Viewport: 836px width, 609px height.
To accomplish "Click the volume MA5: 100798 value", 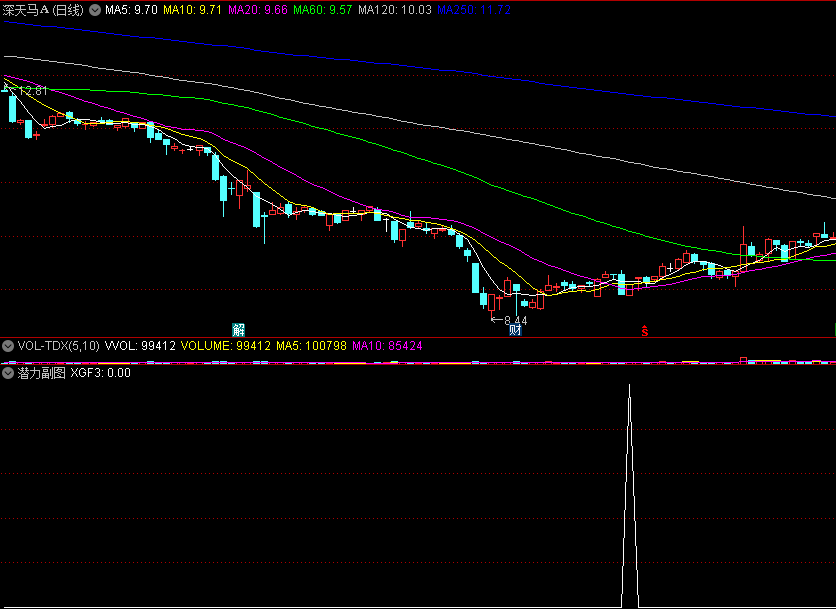I will click(x=311, y=346).
